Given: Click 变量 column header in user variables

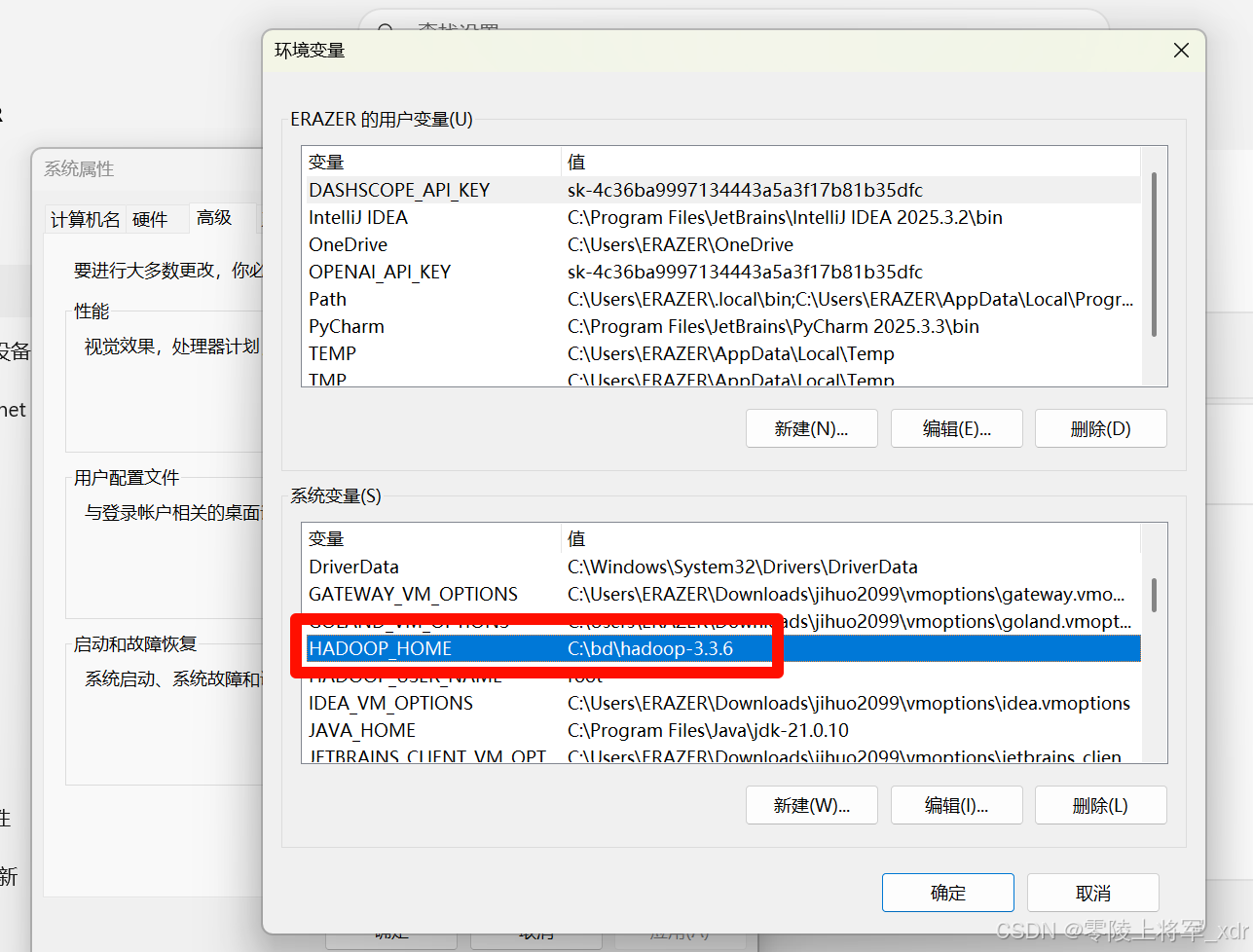Looking at the screenshot, I should click(x=432, y=162).
